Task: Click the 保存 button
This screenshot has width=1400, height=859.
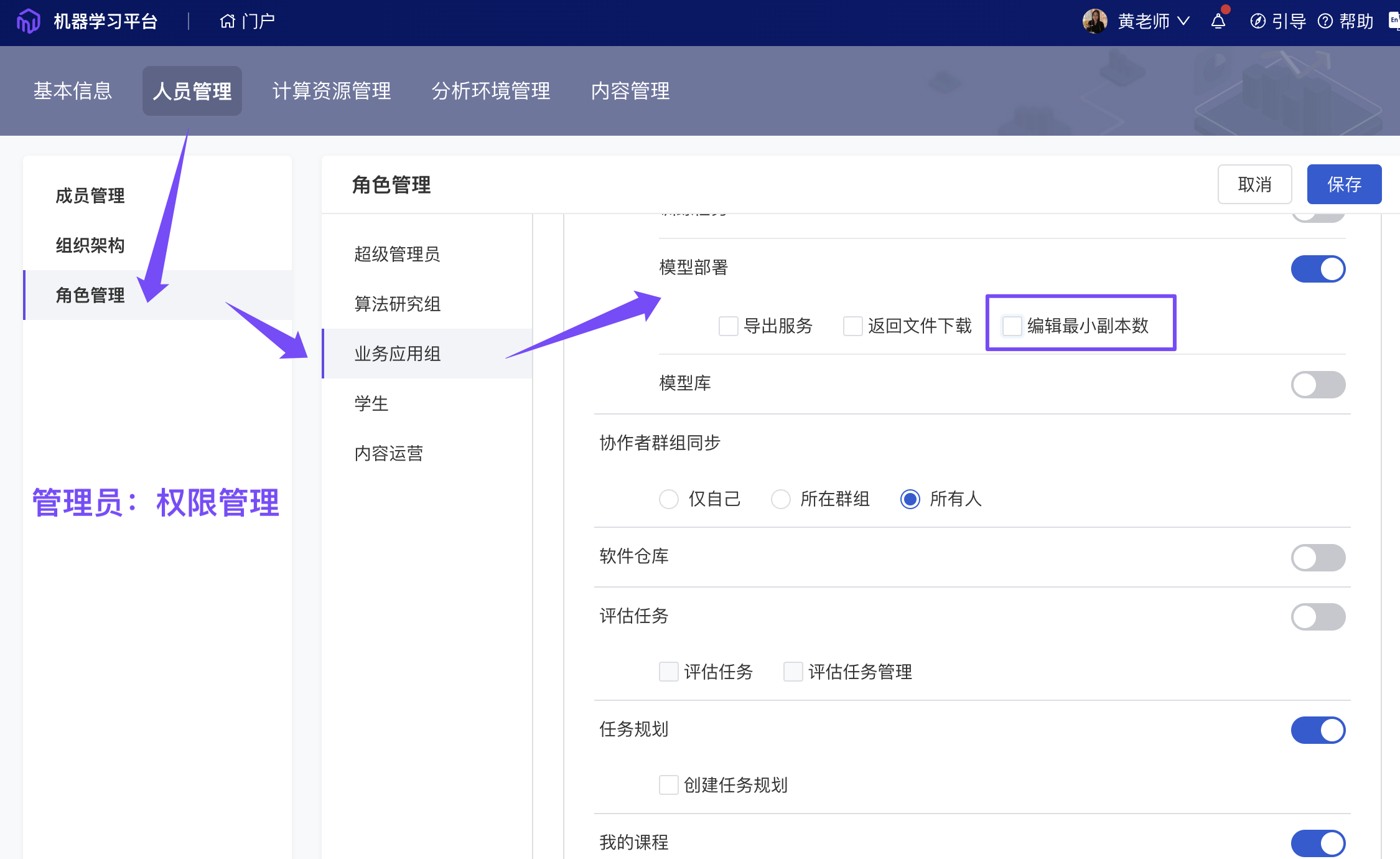Action: pos(1343,184)
